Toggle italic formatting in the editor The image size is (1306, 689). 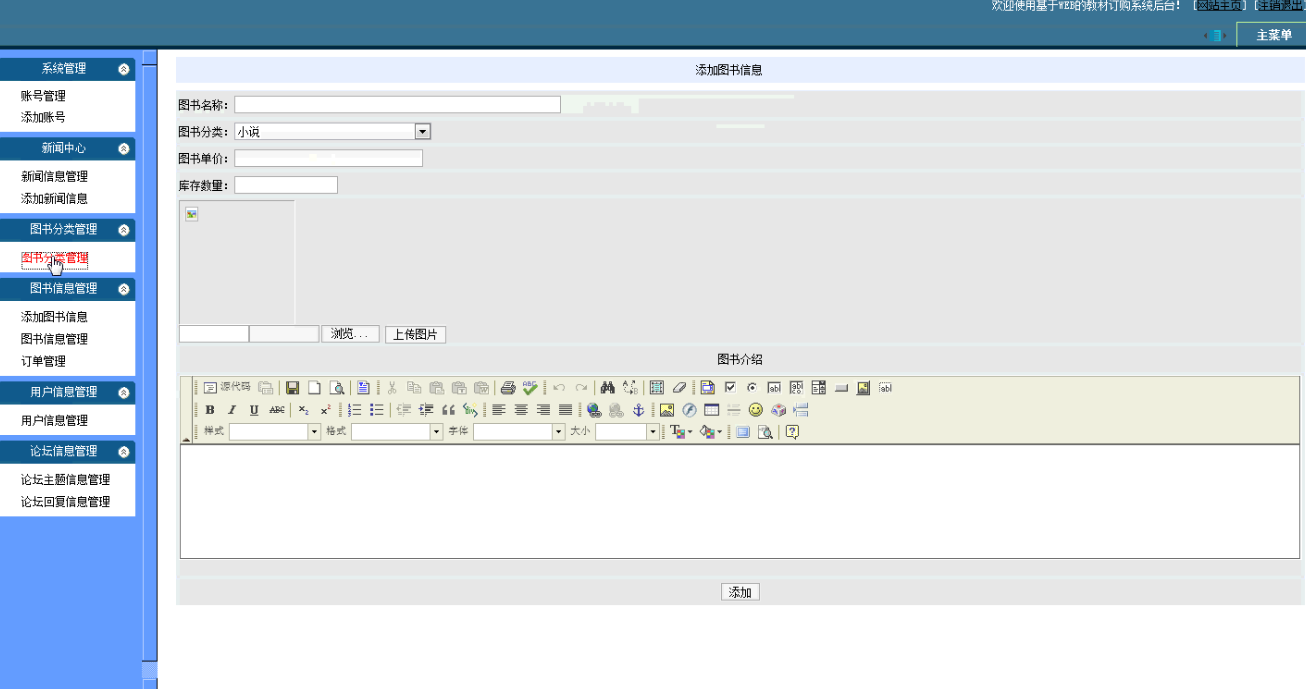point(232,410)
